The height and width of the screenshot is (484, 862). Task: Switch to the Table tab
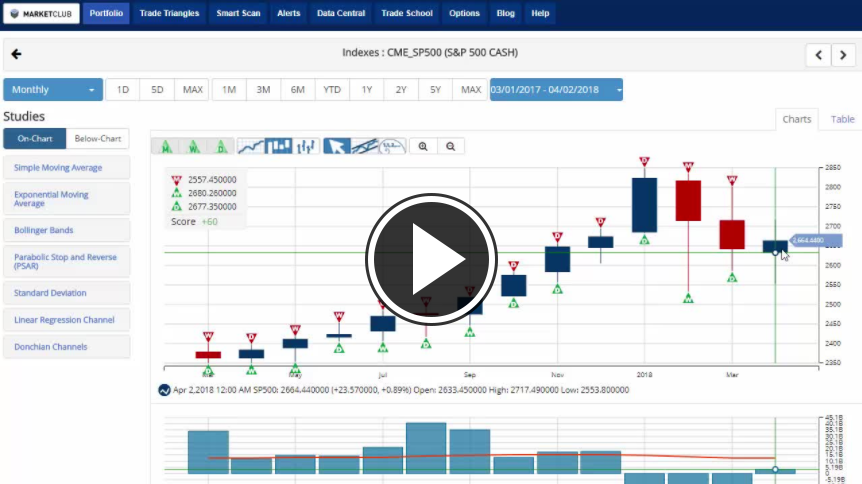point(842,119)
